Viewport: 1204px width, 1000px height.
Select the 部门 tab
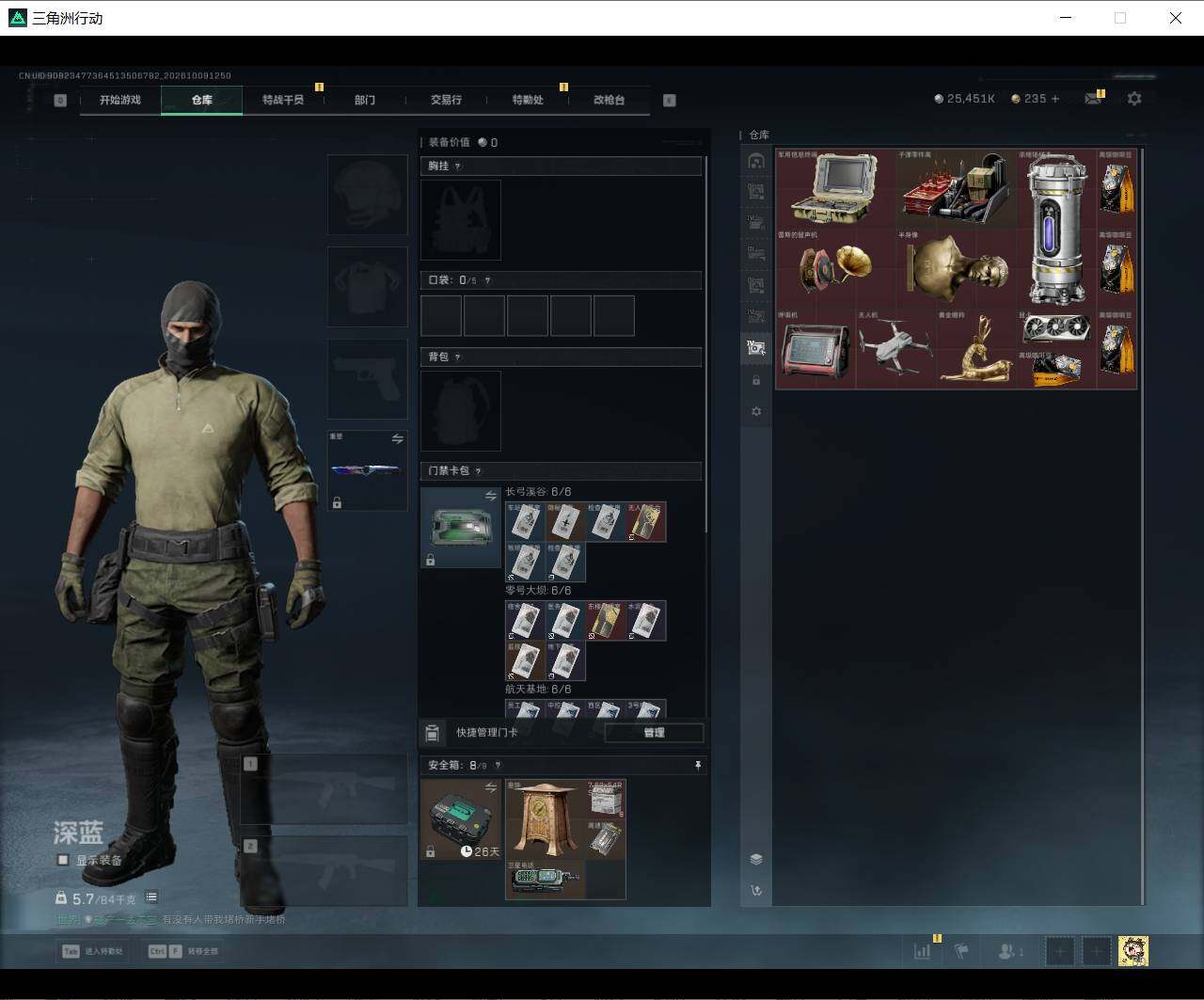coord(365,100)
